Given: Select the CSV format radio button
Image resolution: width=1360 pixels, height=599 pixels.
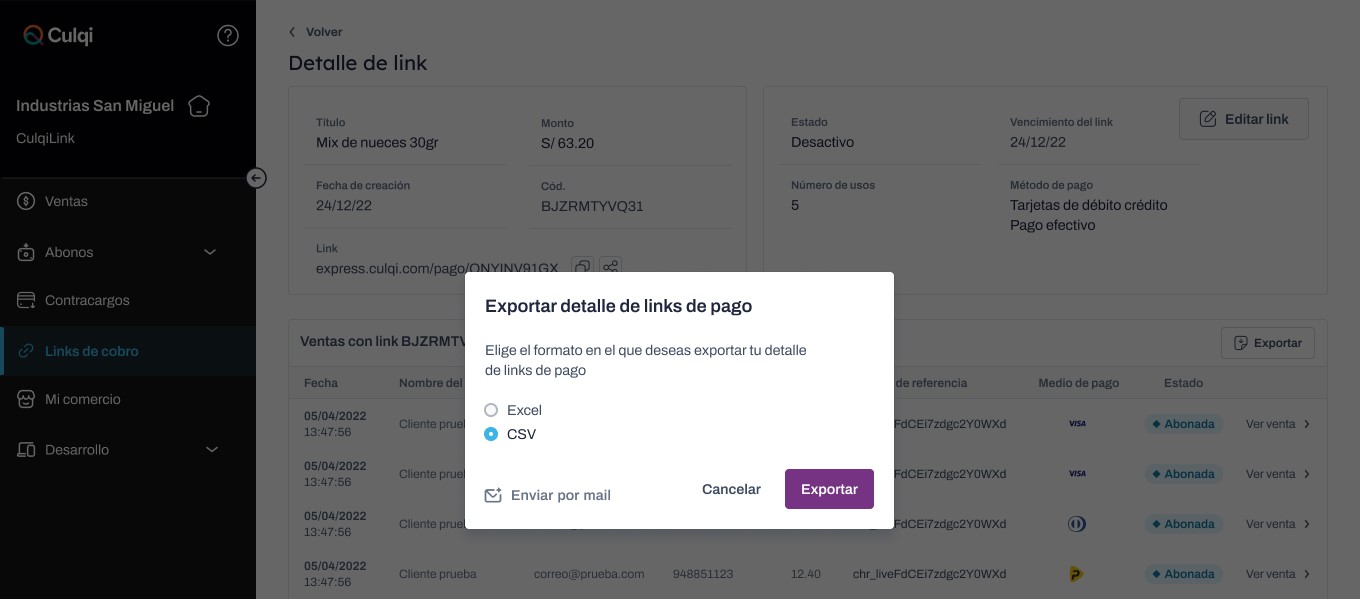Looking at the screenshot, I should pyautogui.click(x=491, y=434).
